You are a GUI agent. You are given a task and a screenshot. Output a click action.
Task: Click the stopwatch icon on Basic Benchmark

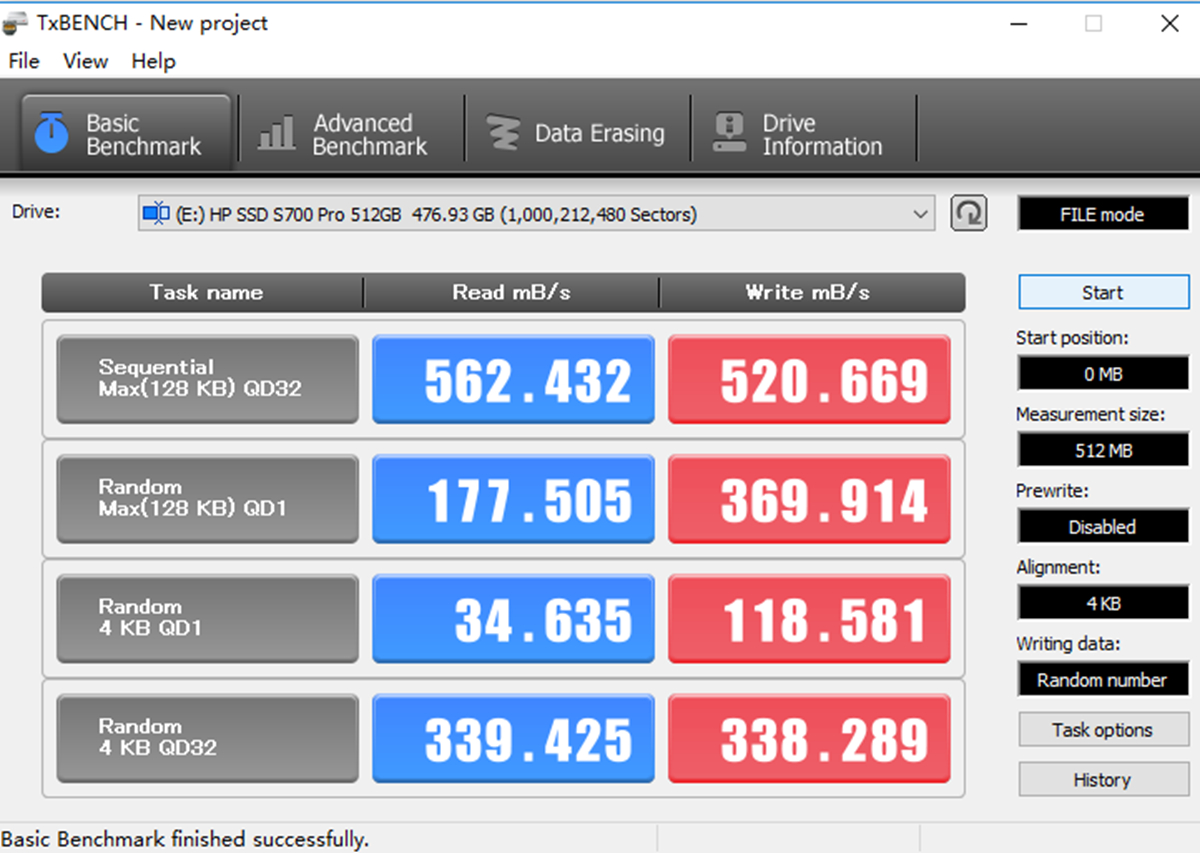pos(51,133)
